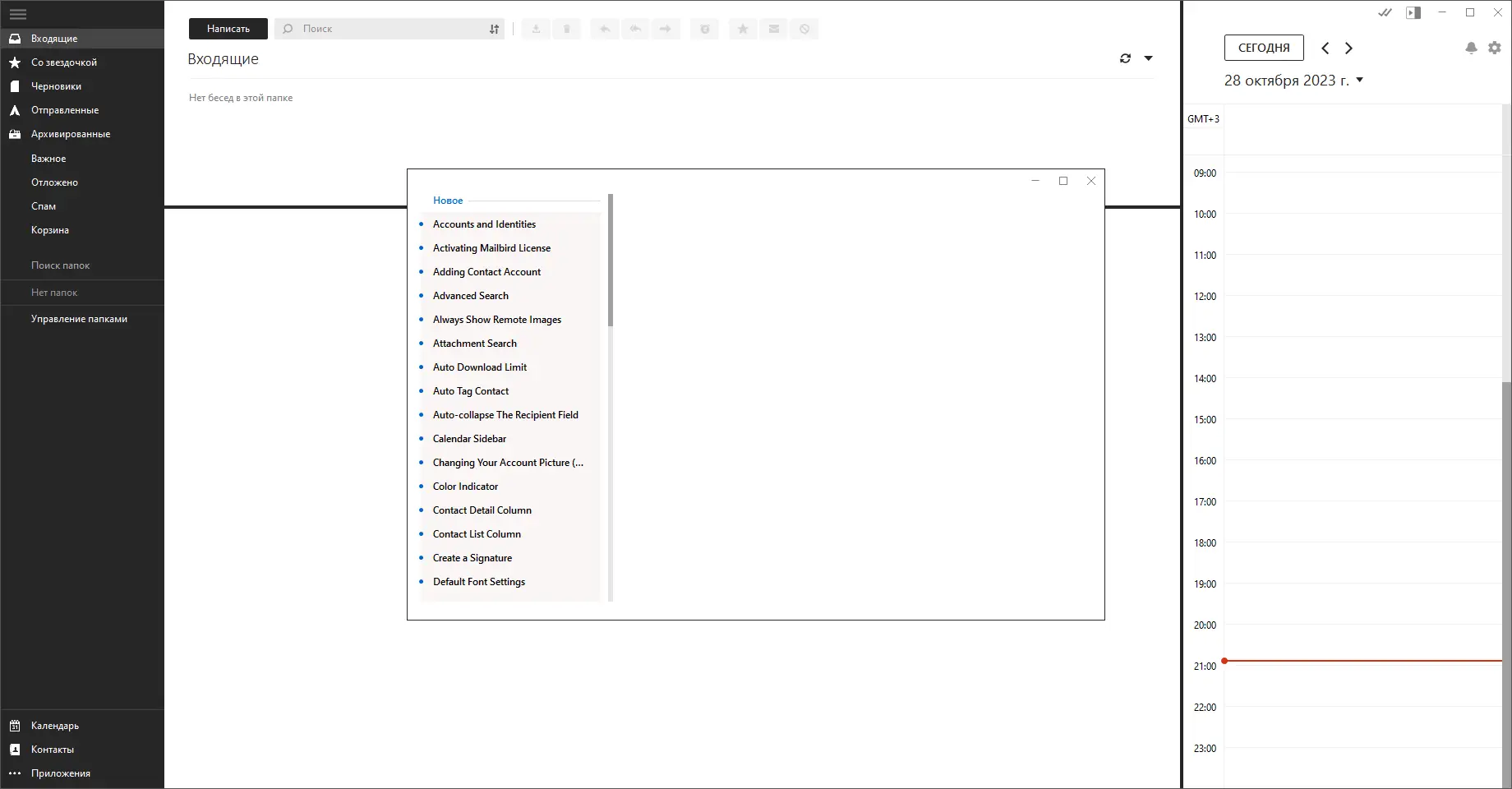The width and height of the screenshot is (1512, 789).
Task: Minimize the help topics dialog
Action: (1035, 181)
